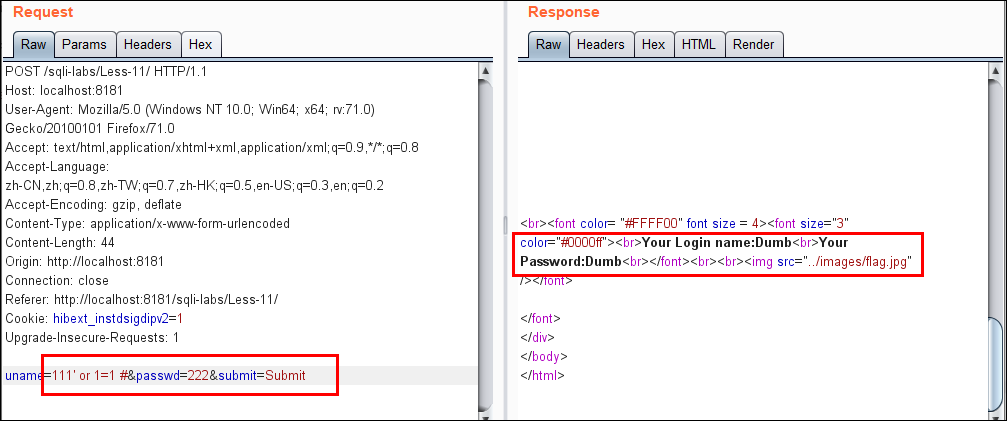Click the passwd parameter name
This screenshot has width=1007, height=421.
pyautogui.click(x=158, y=375)
